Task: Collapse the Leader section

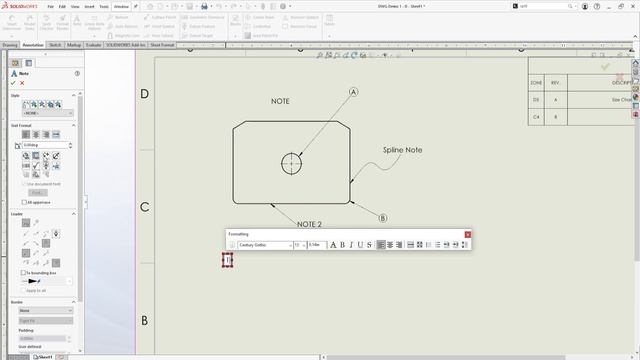Action: [73, 214]
